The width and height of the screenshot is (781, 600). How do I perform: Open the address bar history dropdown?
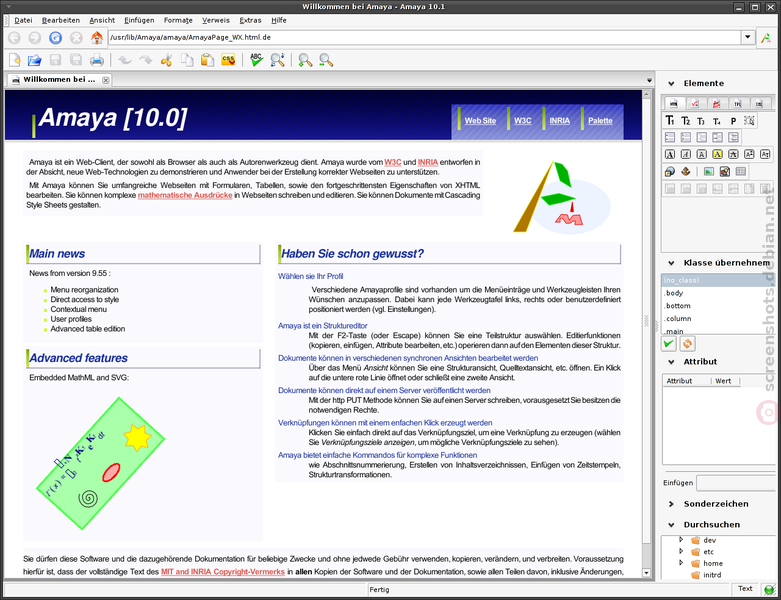click(748, 37)
